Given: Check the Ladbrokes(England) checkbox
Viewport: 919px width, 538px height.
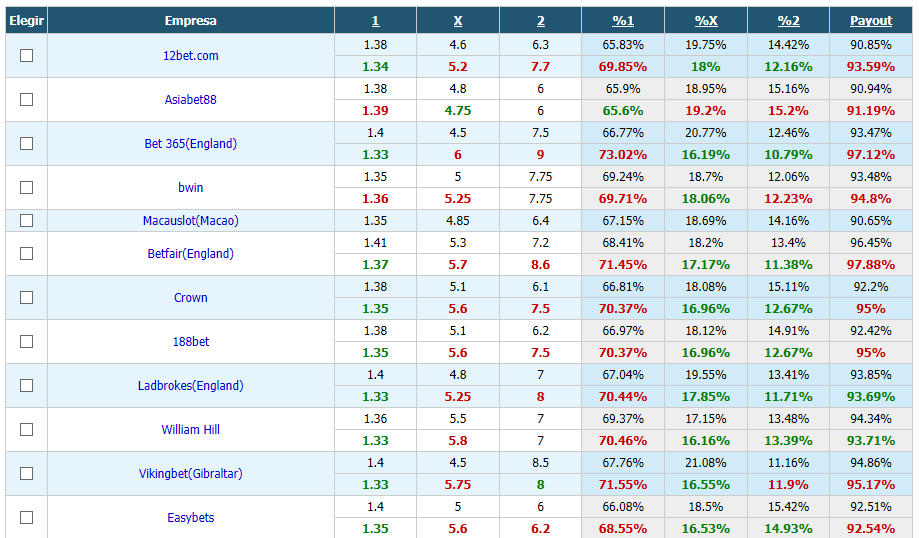Looking at the screenshot, I should coord(26,386).
